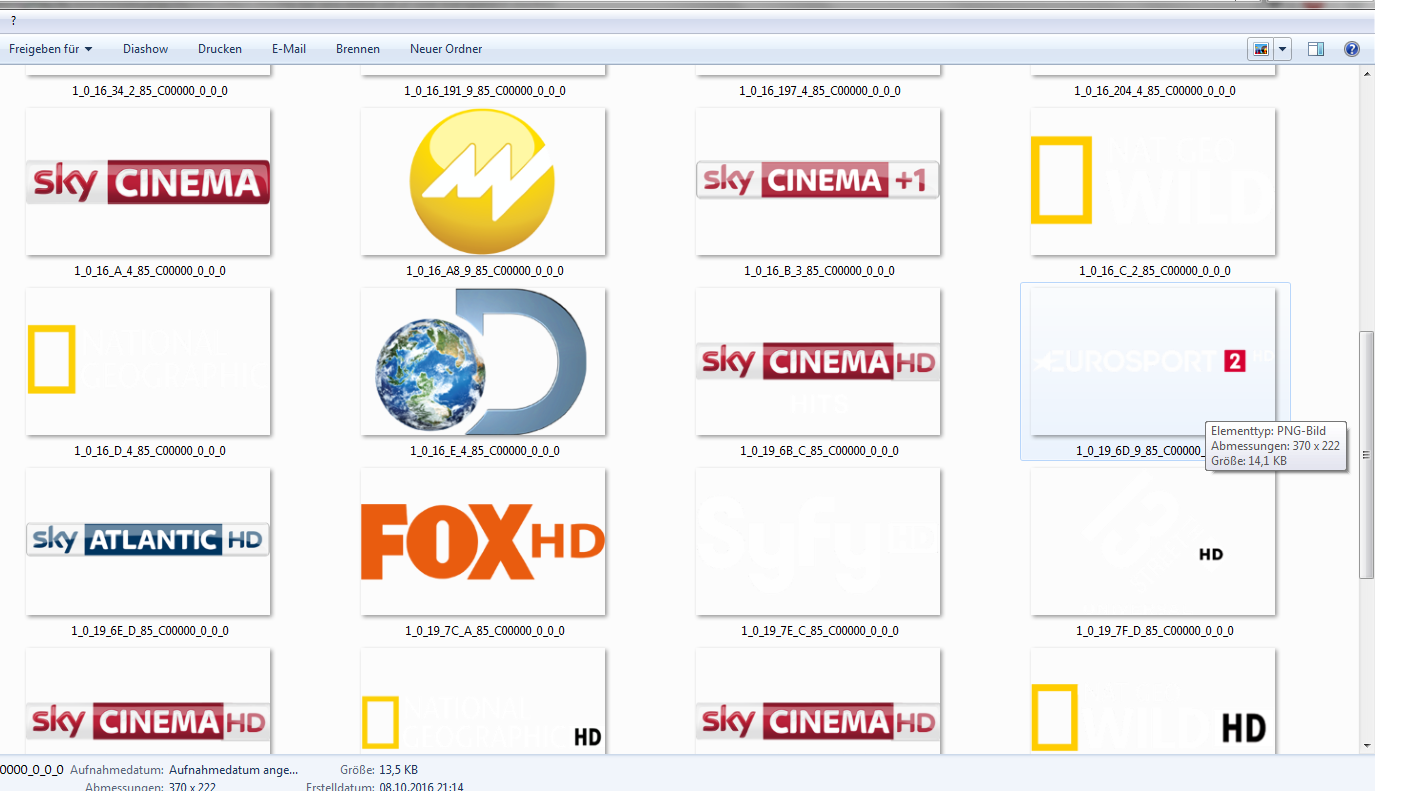Select the Sky Cinema logo thumbnail

point(148,182)
